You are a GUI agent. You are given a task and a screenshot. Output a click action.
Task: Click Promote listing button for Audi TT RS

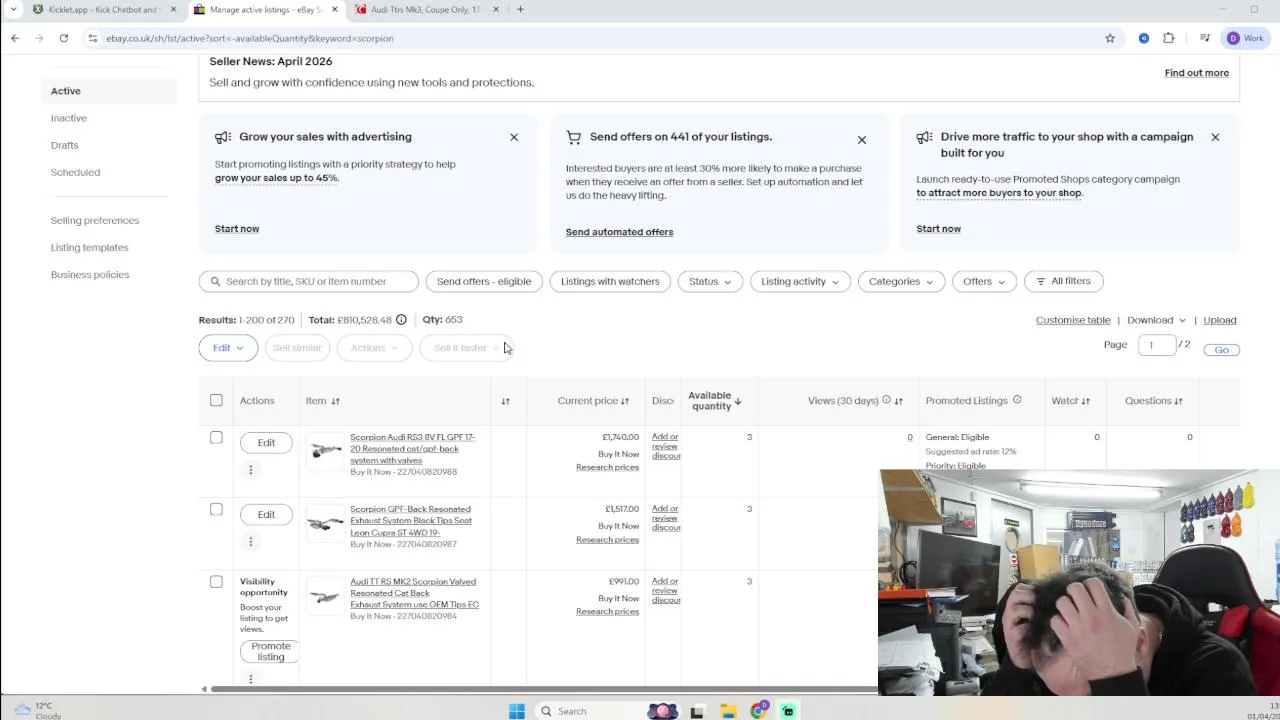click(x=271, y=651)
